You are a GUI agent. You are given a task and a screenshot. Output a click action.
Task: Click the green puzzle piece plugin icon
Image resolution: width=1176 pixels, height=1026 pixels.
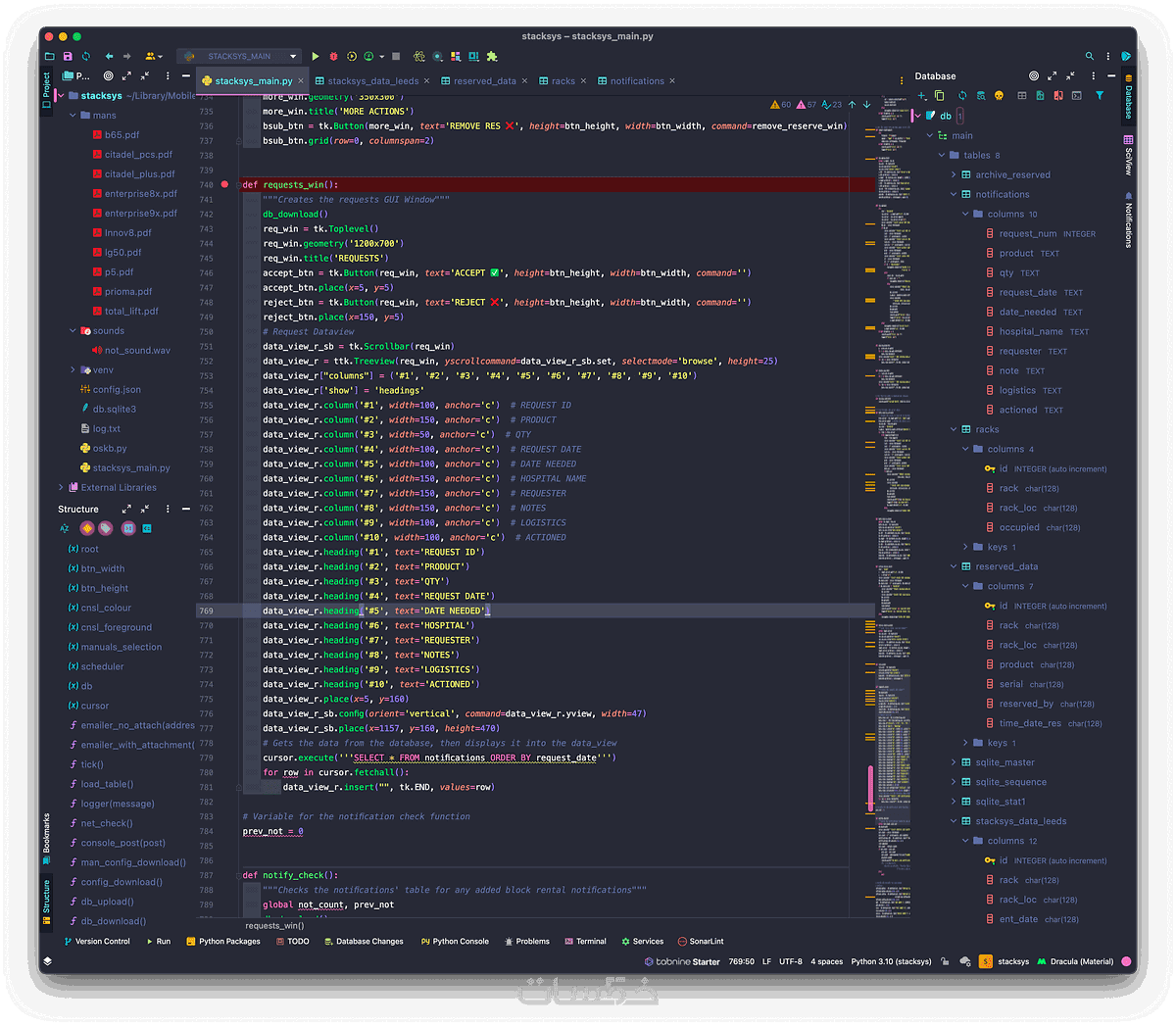coord(492,57)
